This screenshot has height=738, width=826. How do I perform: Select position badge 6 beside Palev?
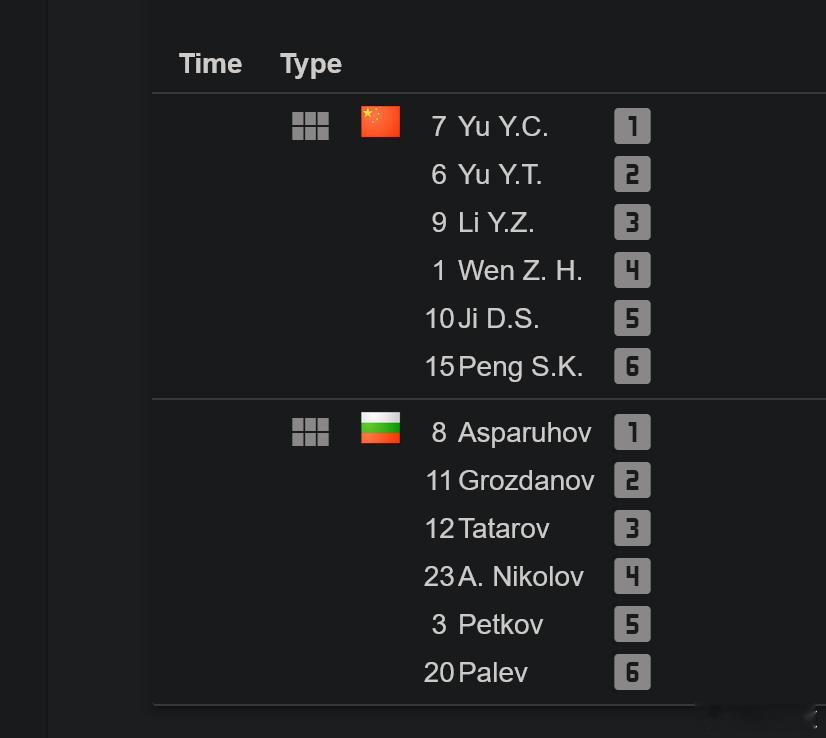(632, 672)
